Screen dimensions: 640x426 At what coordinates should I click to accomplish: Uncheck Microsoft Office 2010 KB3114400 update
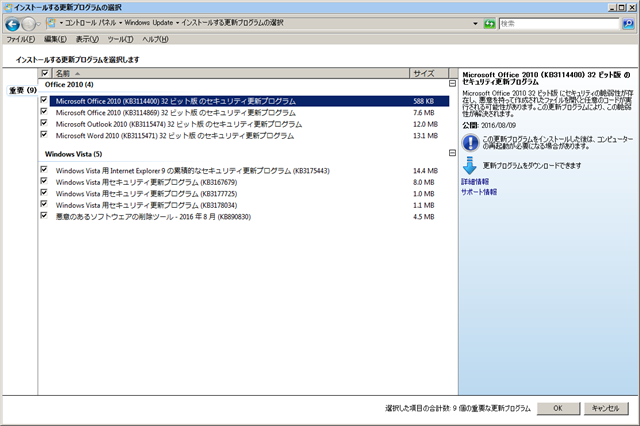44,100
